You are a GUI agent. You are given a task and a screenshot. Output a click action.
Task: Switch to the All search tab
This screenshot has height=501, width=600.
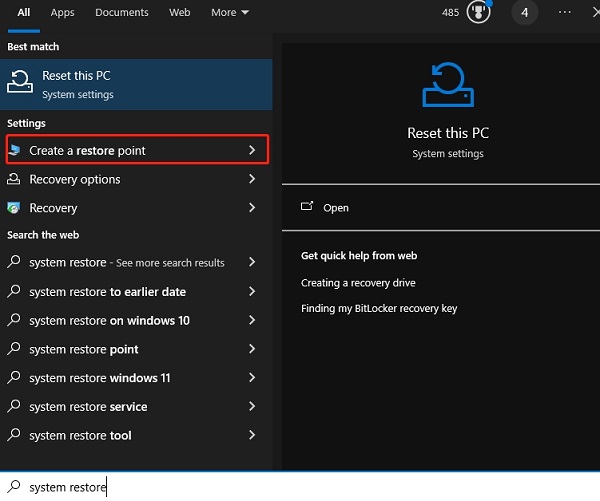(x=23, y=13)
